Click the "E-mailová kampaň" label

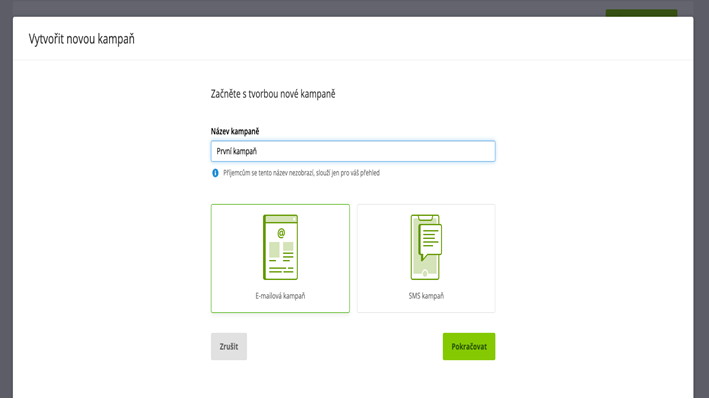pos(280,296)
